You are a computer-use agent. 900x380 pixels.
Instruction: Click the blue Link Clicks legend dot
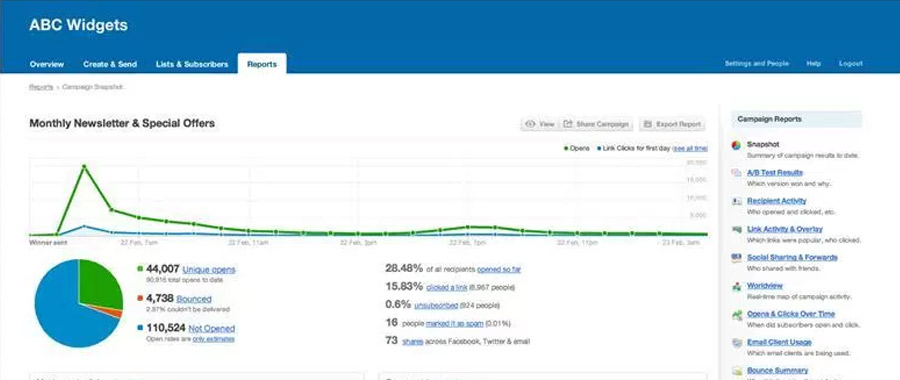(599, 149)
